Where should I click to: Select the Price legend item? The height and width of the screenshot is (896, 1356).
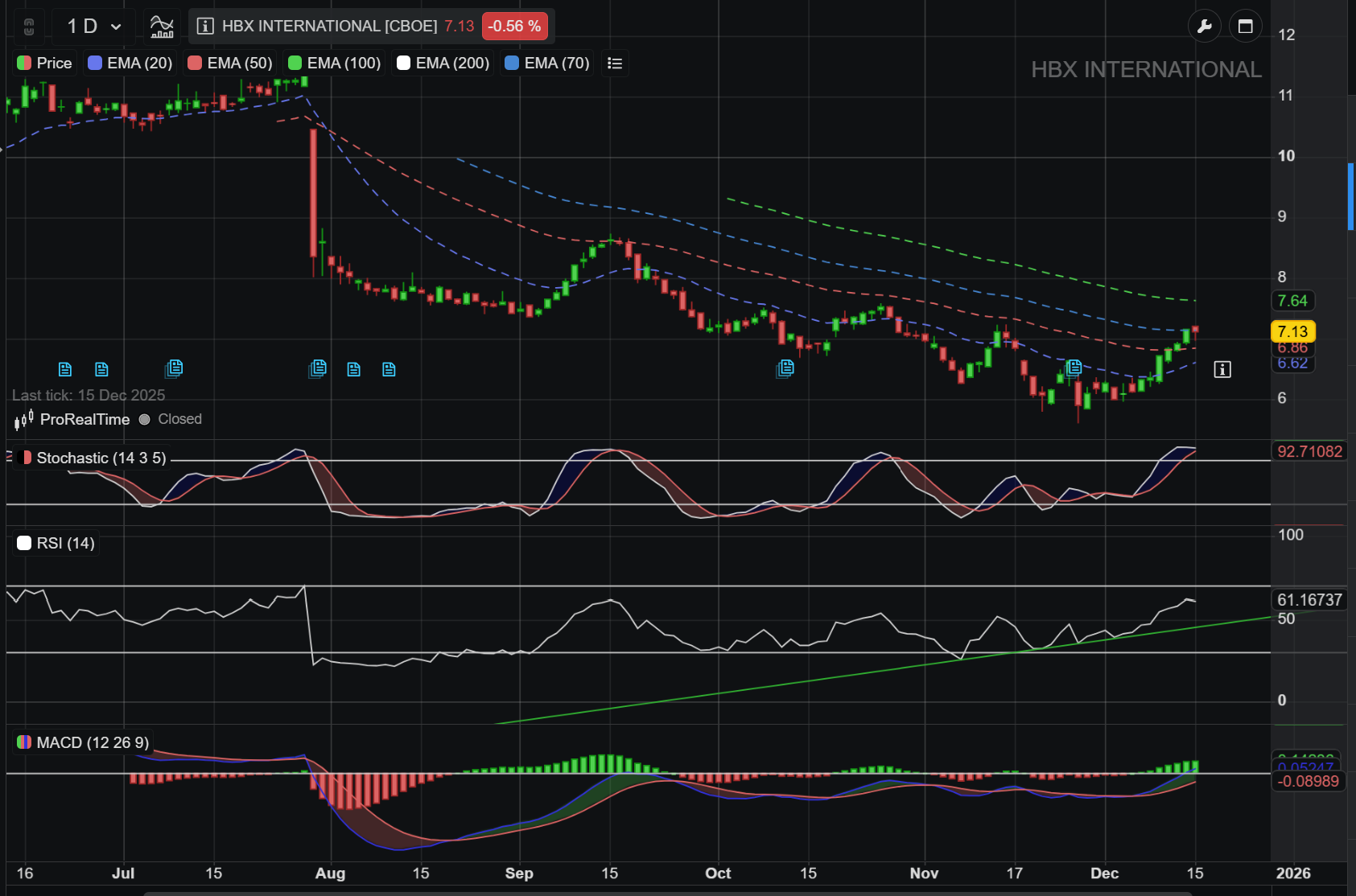point(45,64)
